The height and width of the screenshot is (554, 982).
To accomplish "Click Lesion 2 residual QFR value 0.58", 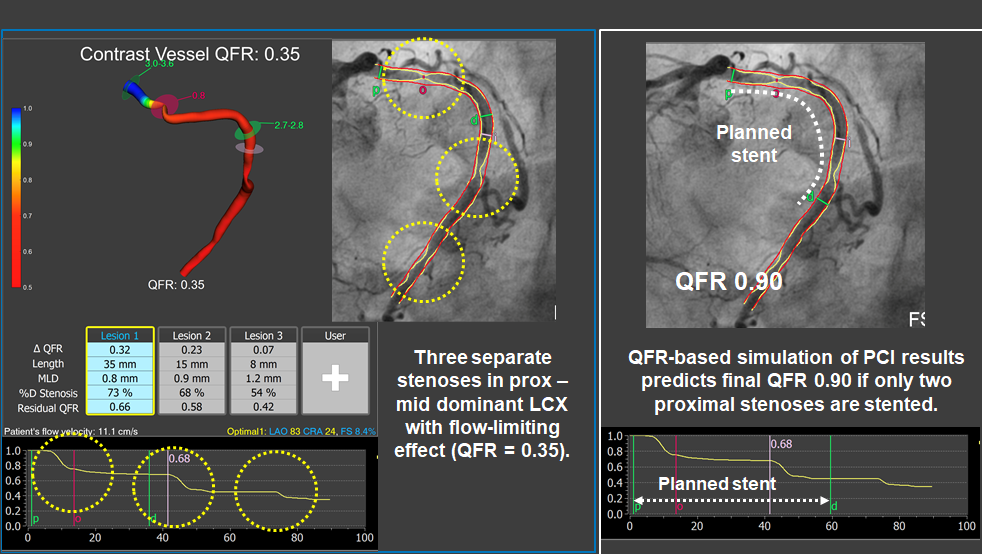I will pos(192,406).
